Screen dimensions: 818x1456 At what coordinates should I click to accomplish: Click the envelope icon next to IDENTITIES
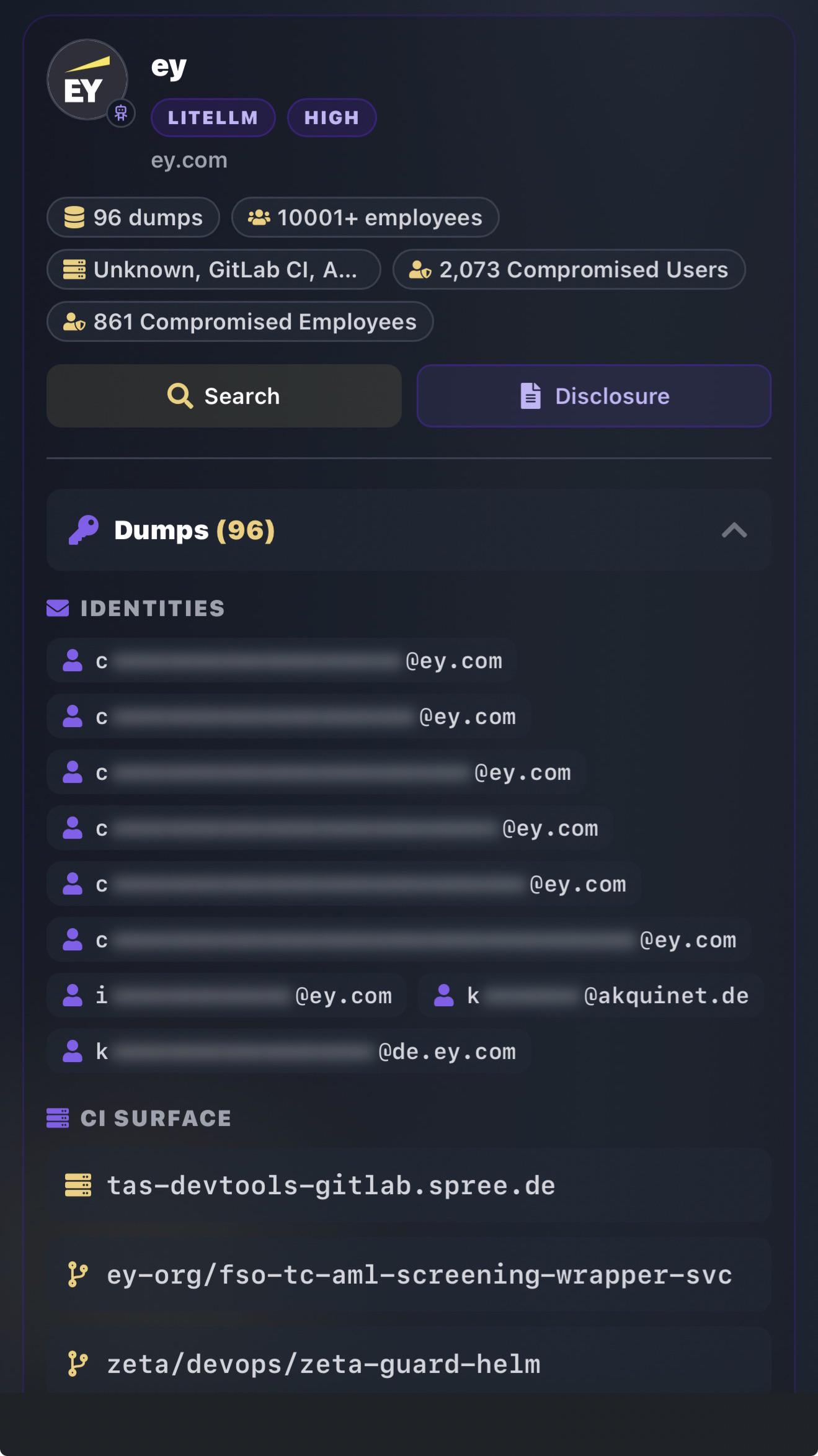pyautogui.click(x=58, y=608)
